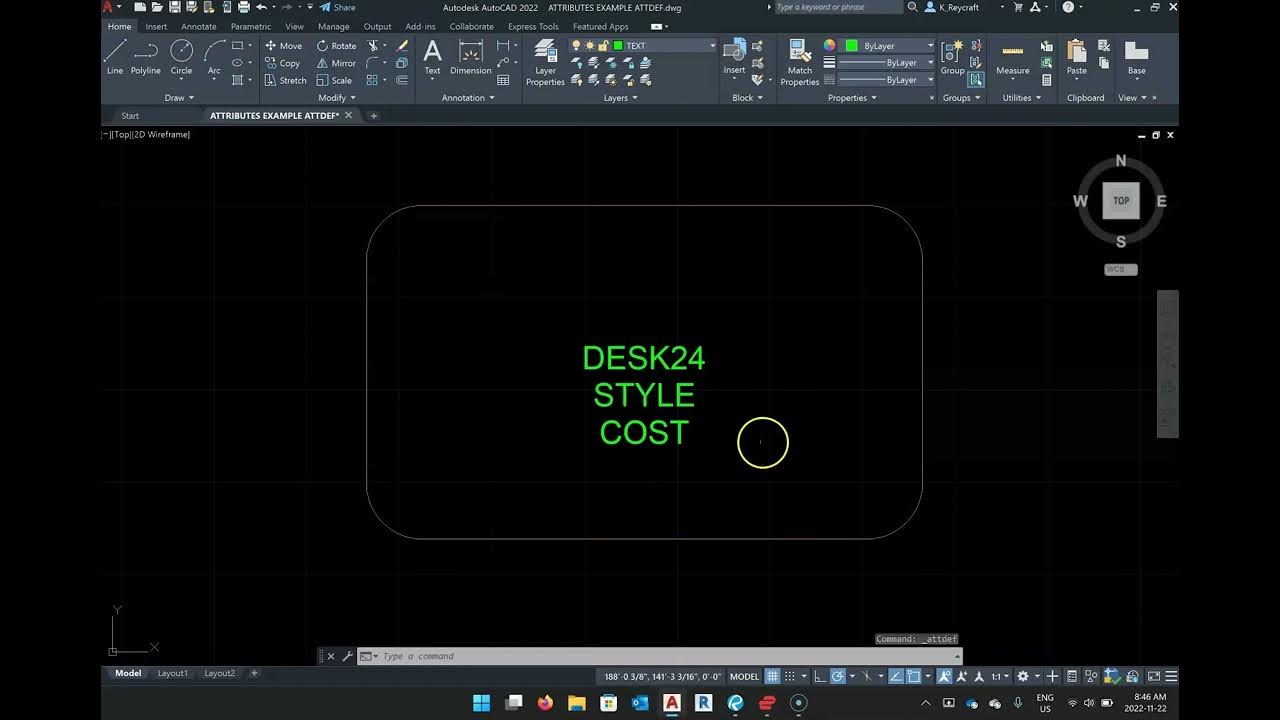Toggle group selection on/off in Groups panel
The height and width of the screenshot is (720, 1280).
[x=976, y=80]
